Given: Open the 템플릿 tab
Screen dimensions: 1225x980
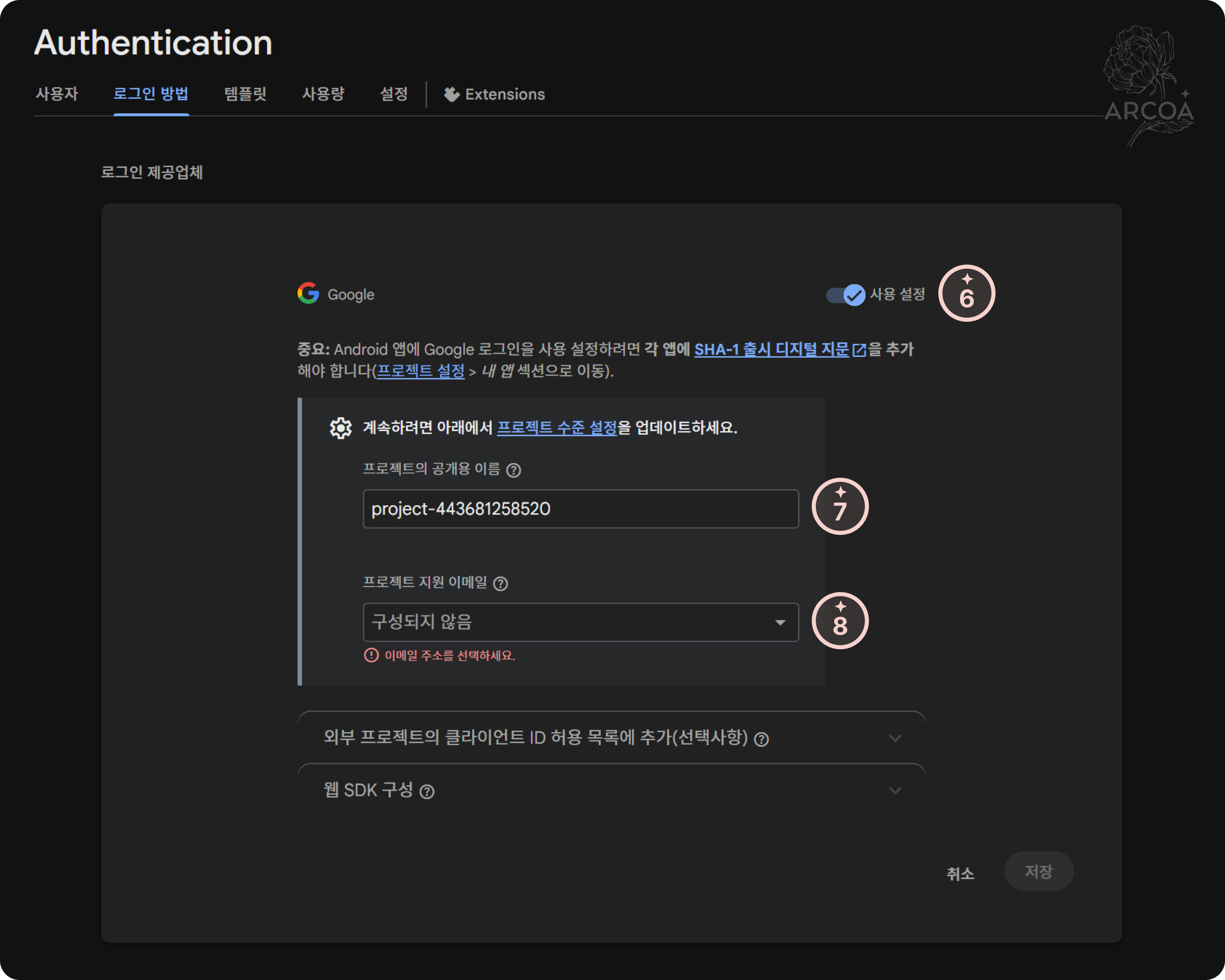Looking at the screenshot, I should tap(245, 94).
